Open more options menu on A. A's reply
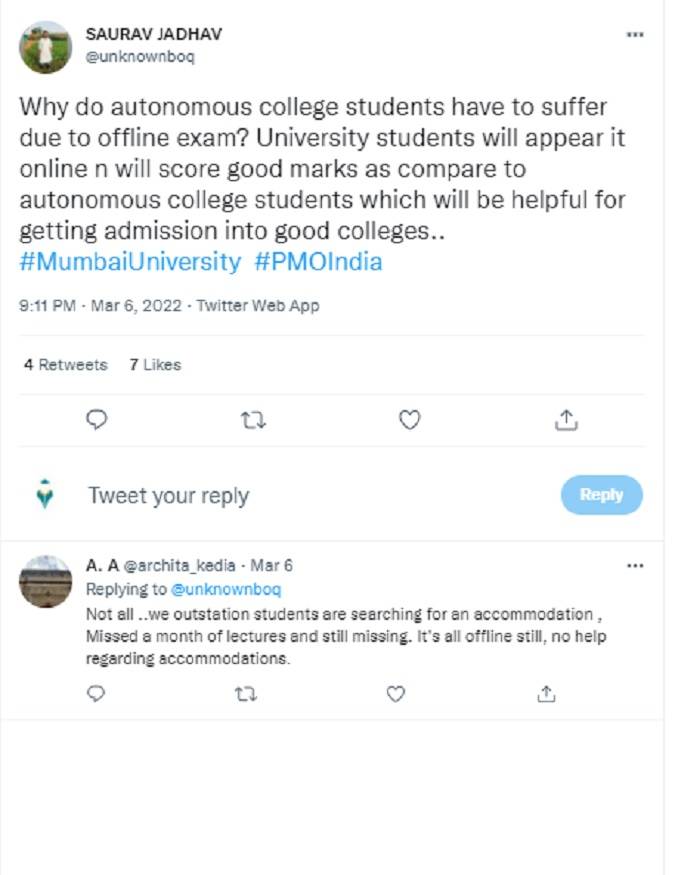675x875 pixels. 634,566
